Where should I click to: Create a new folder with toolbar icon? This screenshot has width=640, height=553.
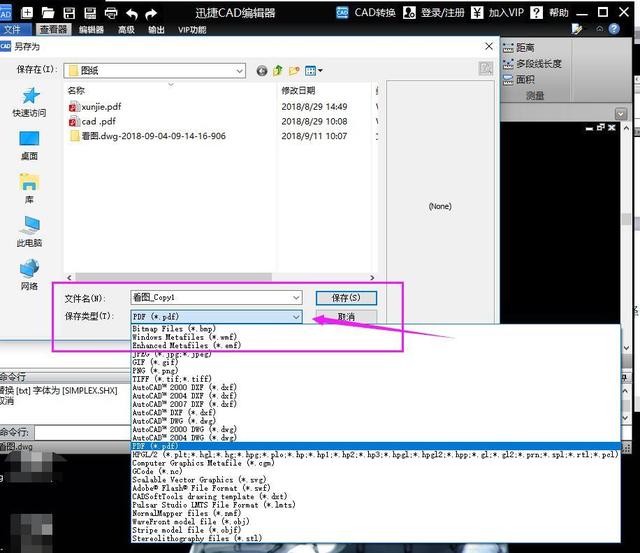[295, 70]
